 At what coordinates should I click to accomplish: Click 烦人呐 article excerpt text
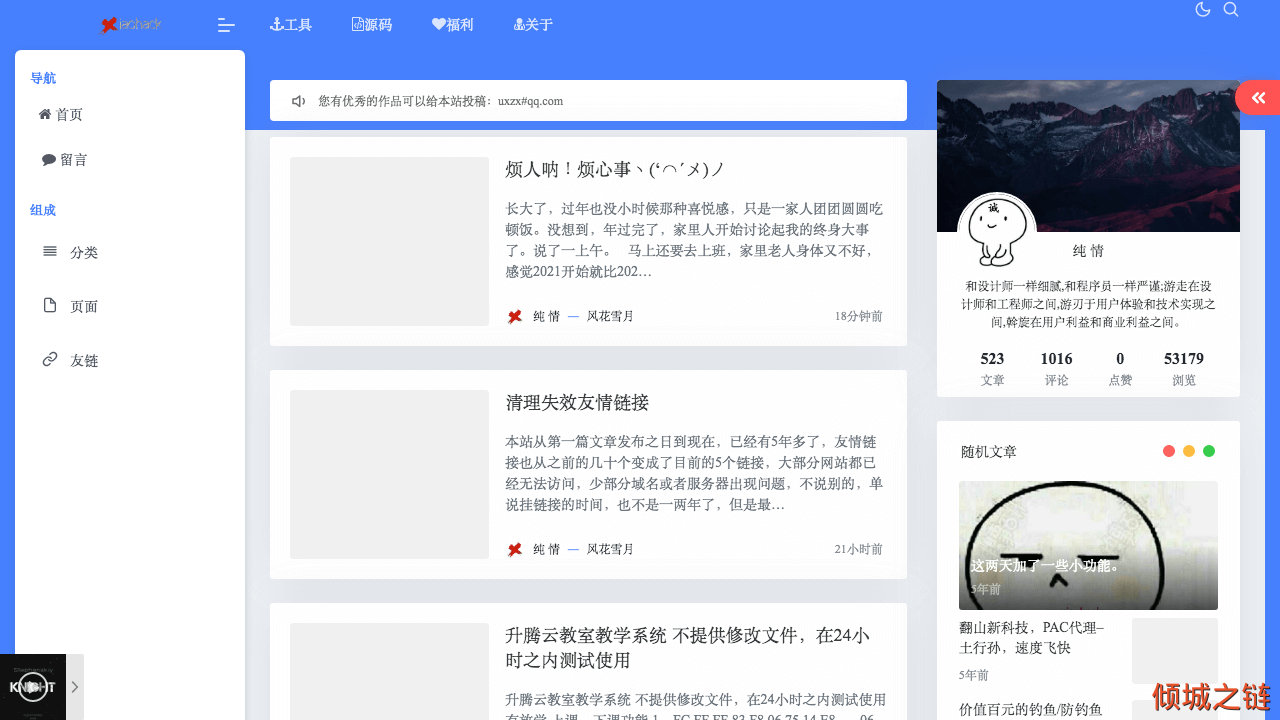[695, 240]
